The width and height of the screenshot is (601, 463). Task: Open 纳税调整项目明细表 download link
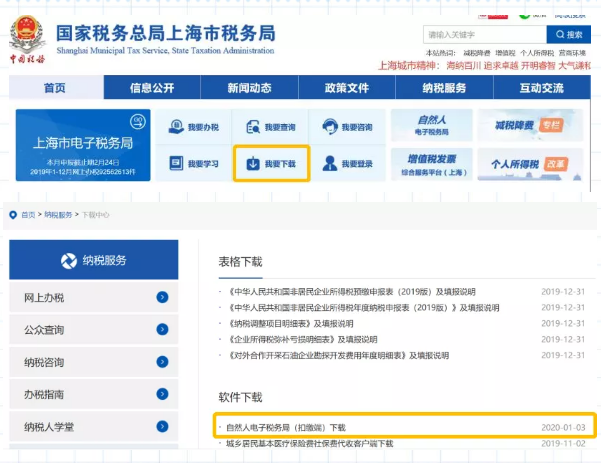(x=291, y=323)
